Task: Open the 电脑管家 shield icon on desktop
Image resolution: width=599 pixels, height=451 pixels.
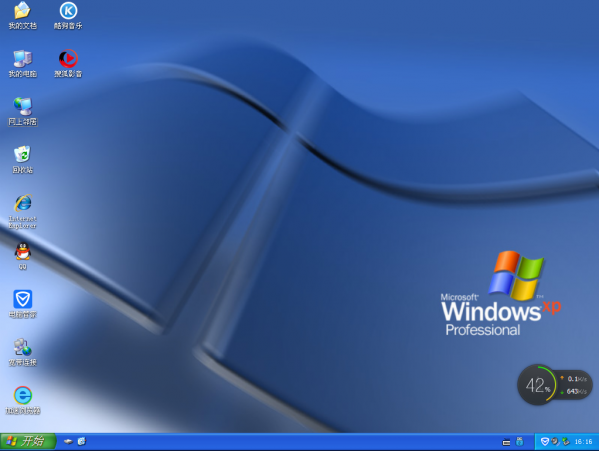Action: click(x=23, y=299)
